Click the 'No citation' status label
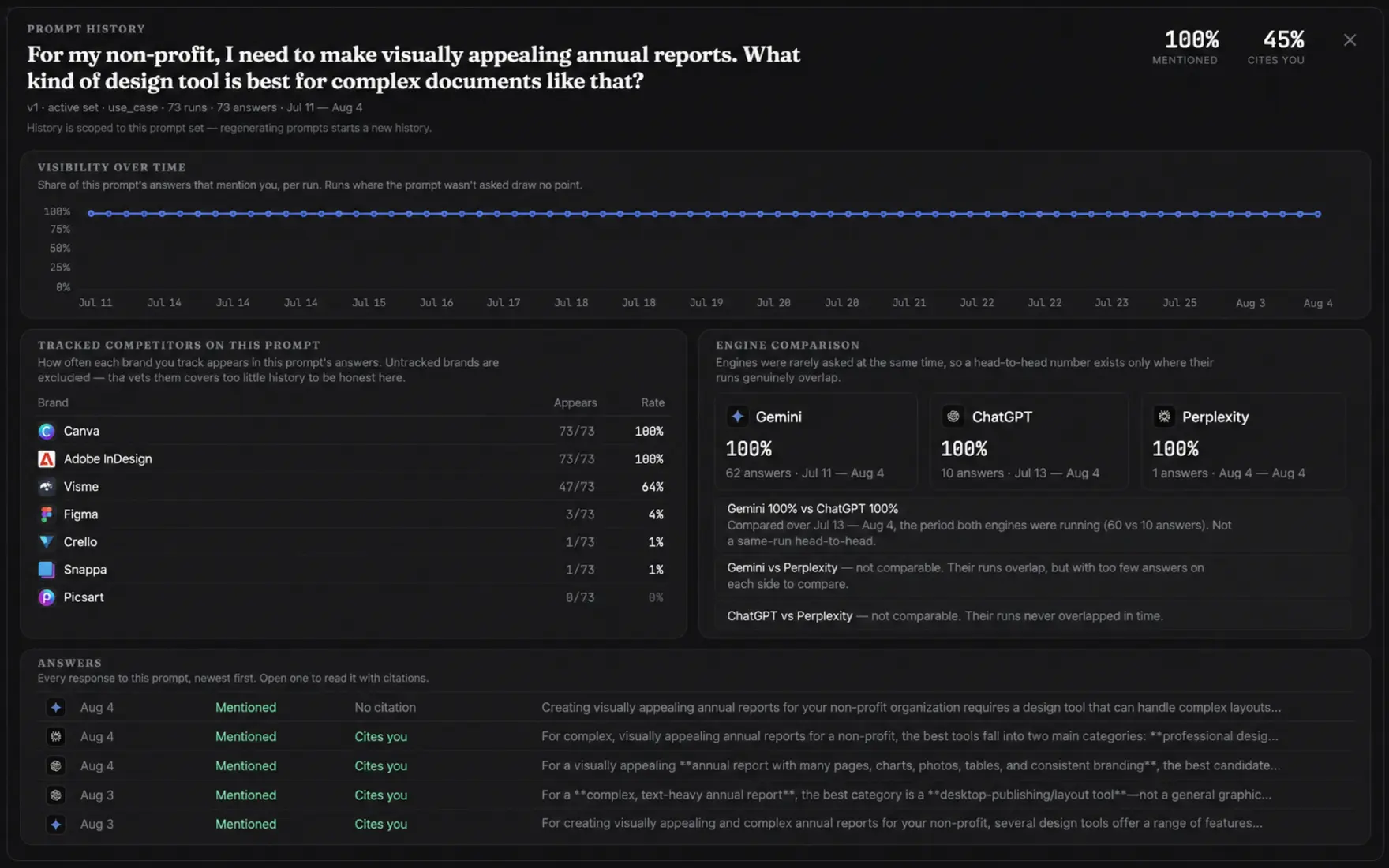This screenshot has width=1389, height=868. [385, 707]
